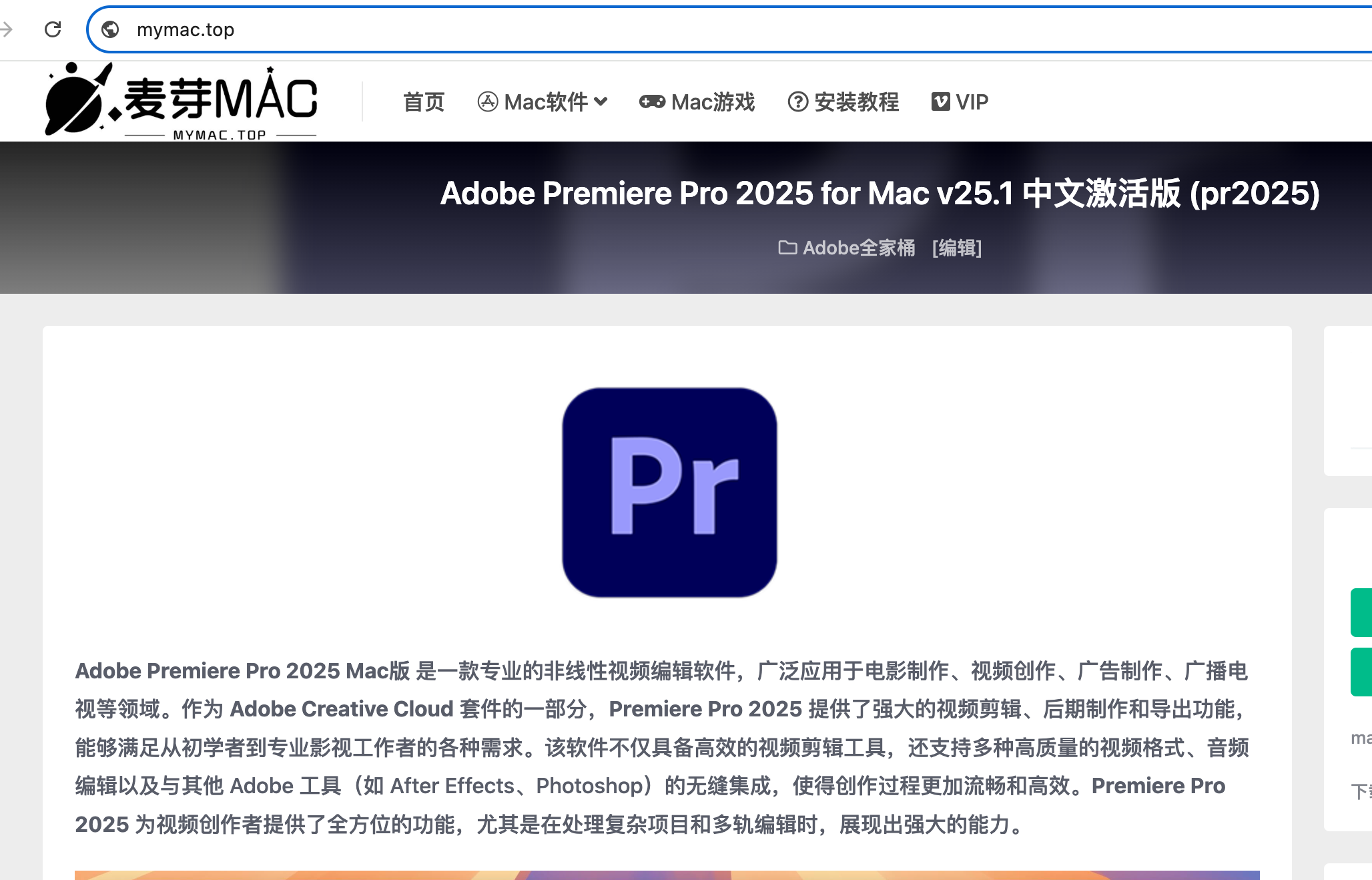Screen dimensions: 1372x880
Task: Click the upper green button in sidebar
Action: [x=1361, y=612]
